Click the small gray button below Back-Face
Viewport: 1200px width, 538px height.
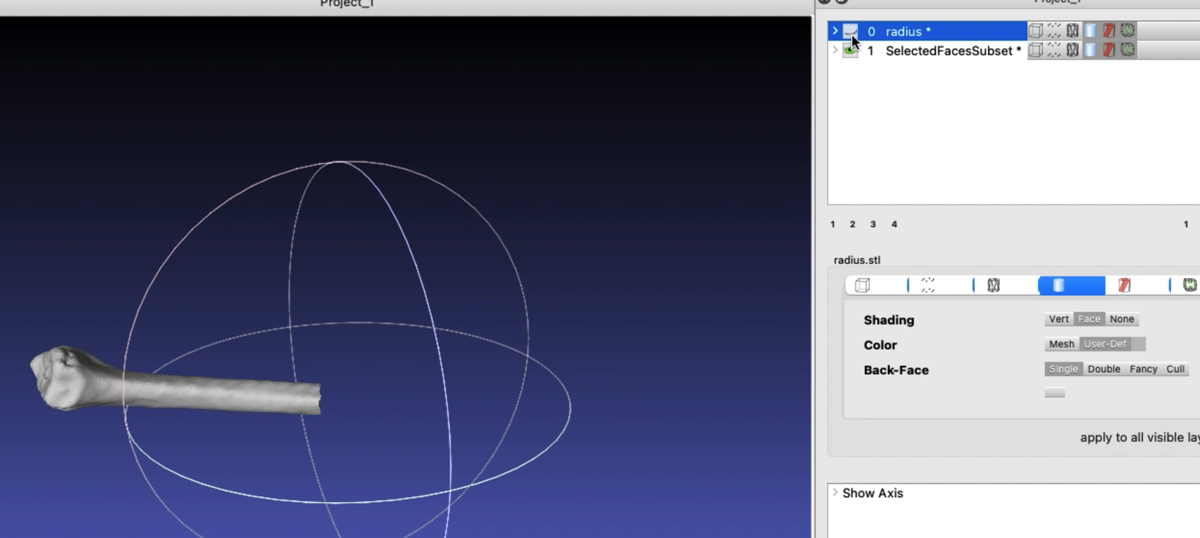1054,393
